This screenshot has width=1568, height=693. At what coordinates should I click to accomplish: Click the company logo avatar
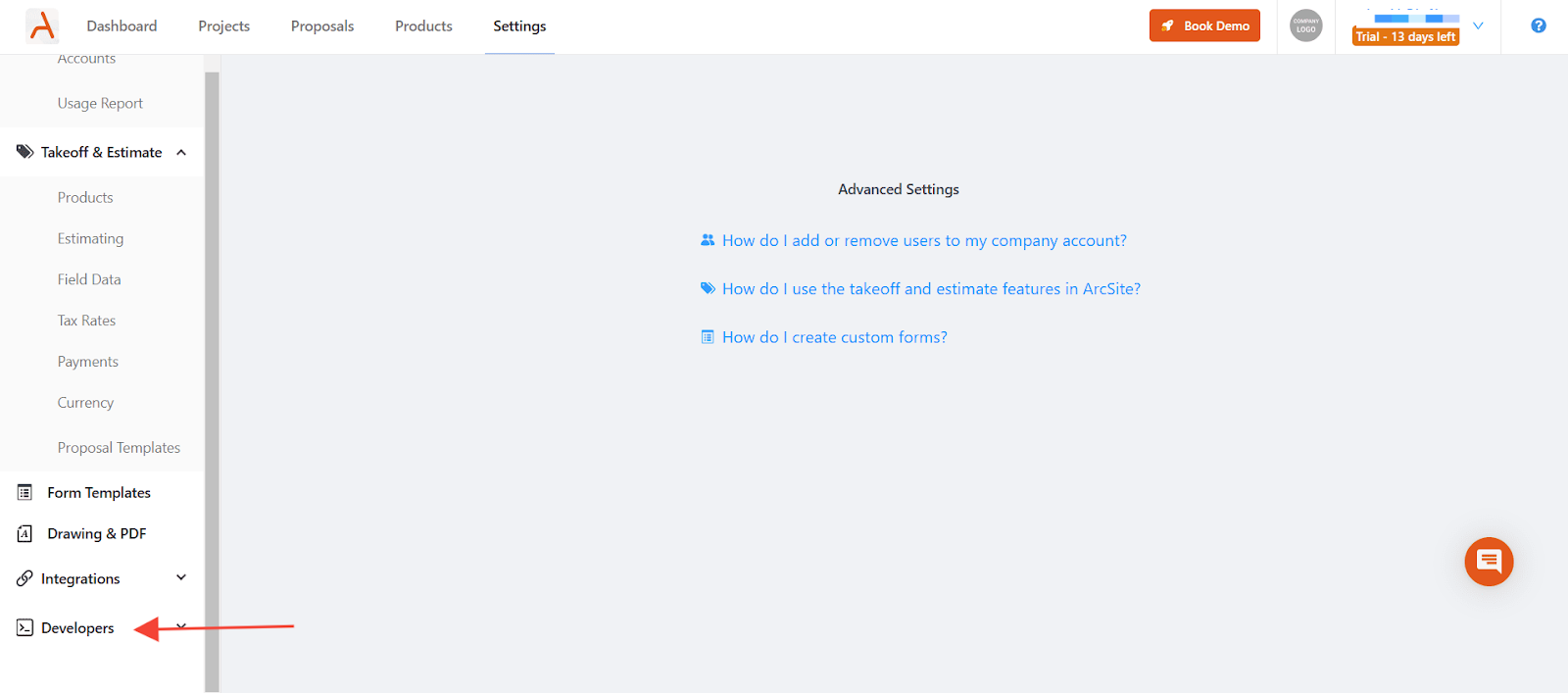(1306, 25)
